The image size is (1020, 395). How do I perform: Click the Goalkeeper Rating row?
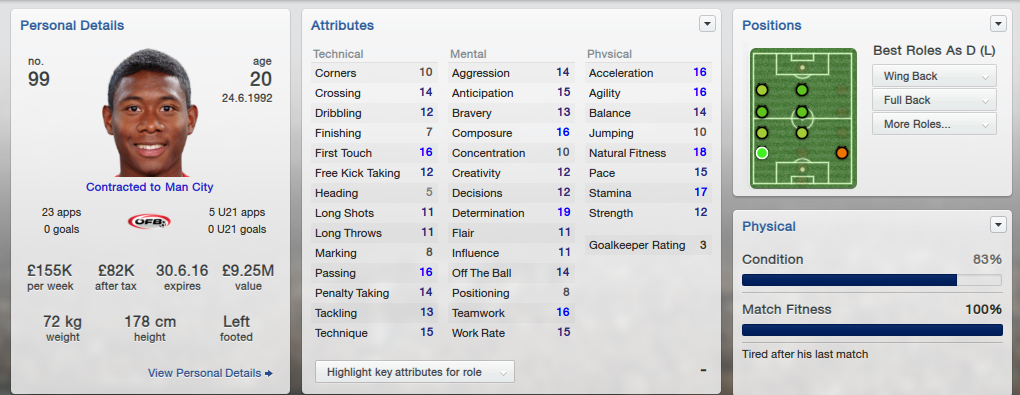point(648,245)
